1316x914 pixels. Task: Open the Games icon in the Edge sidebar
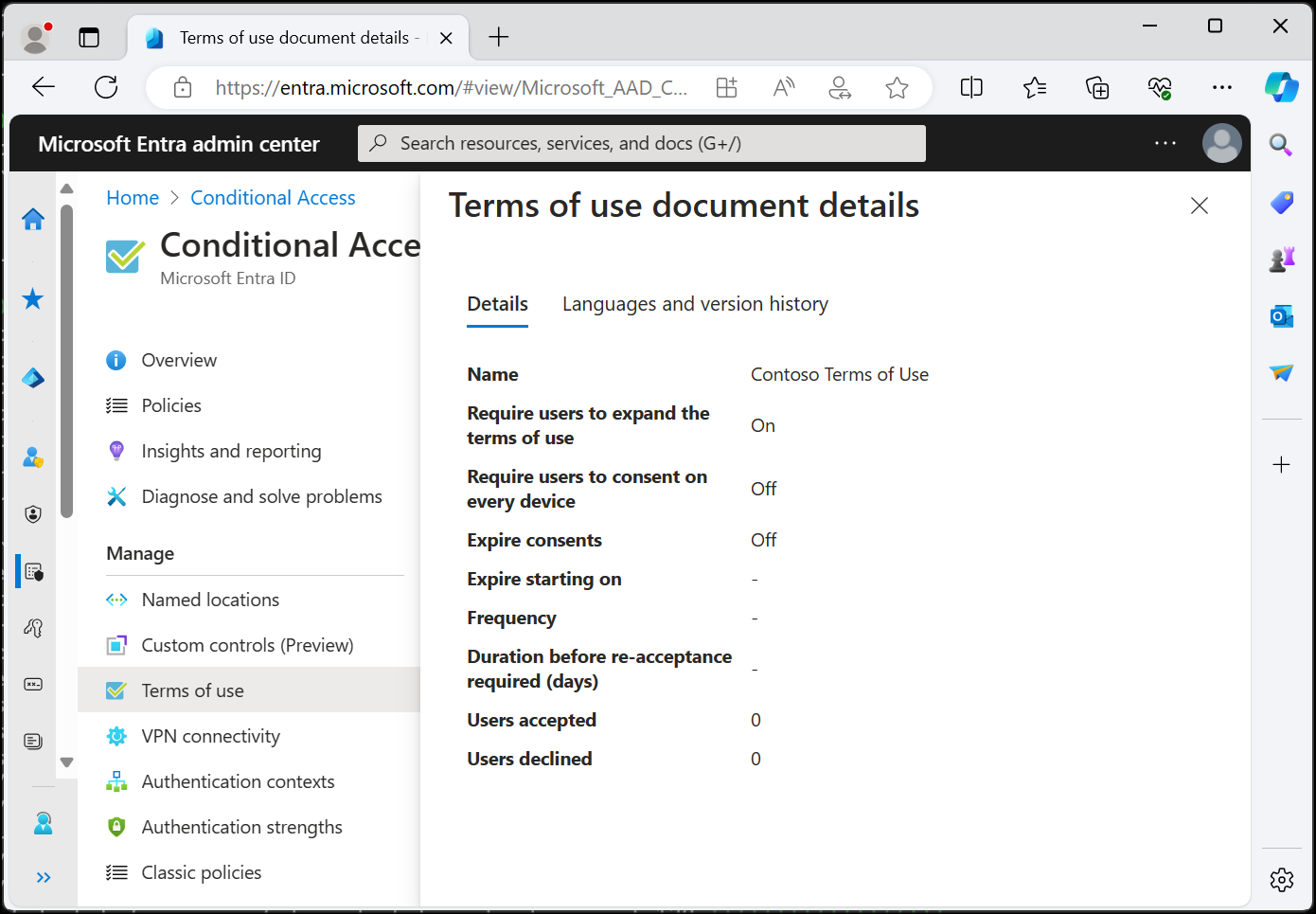[x=1281, y=258]
